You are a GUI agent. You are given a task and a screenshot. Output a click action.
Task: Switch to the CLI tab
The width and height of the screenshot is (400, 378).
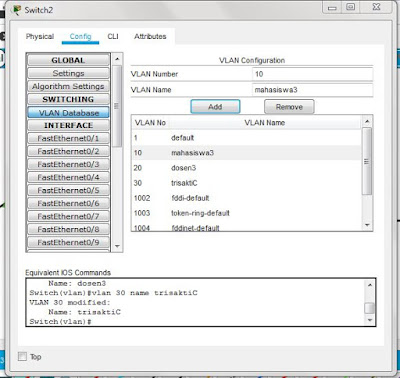click(x=113, y=37)
